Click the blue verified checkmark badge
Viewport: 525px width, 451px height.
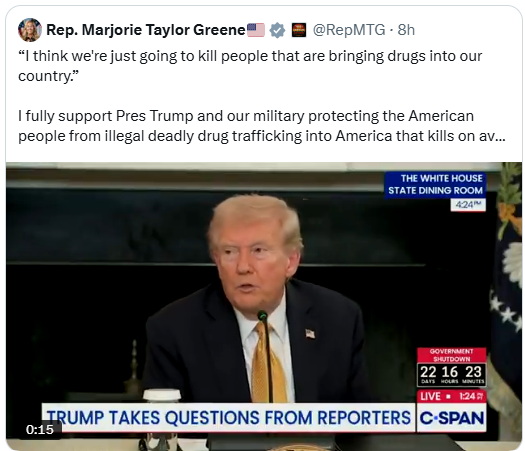tap(277, 30)
